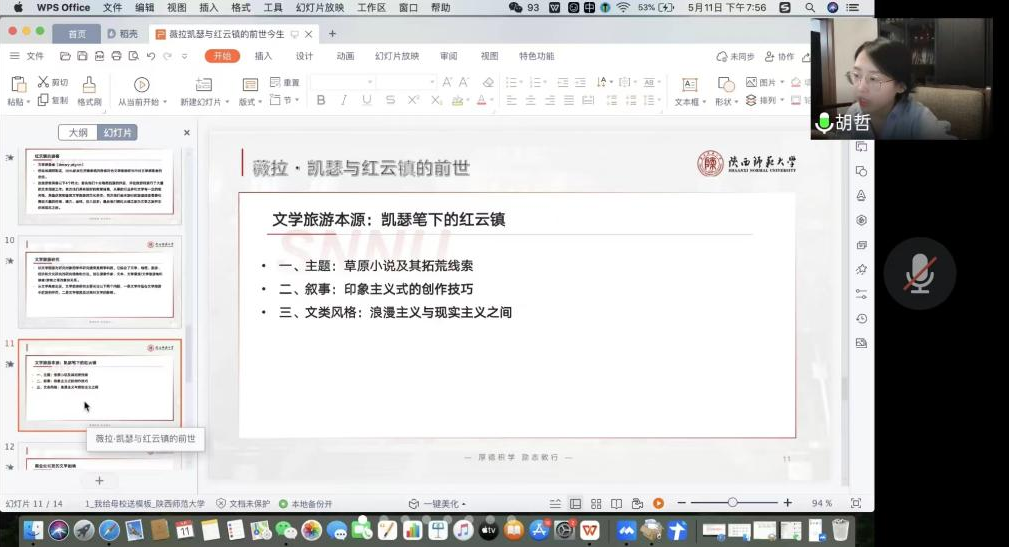Image resolution: width=1010 pixels, height=547 pixels.
Task: Click the Save icon in quick toolbar
Action: pyautogui.click(x=82, y=56)
